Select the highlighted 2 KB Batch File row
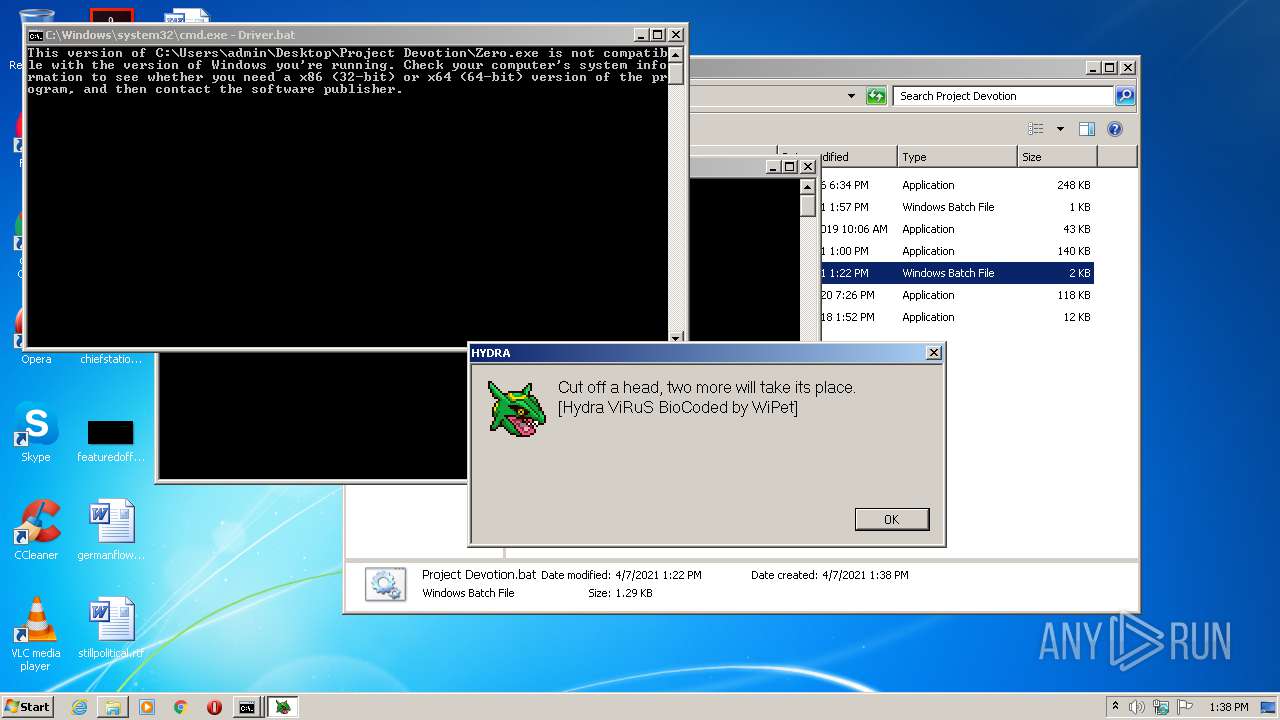1280x720 pixels. coord(957,273)
